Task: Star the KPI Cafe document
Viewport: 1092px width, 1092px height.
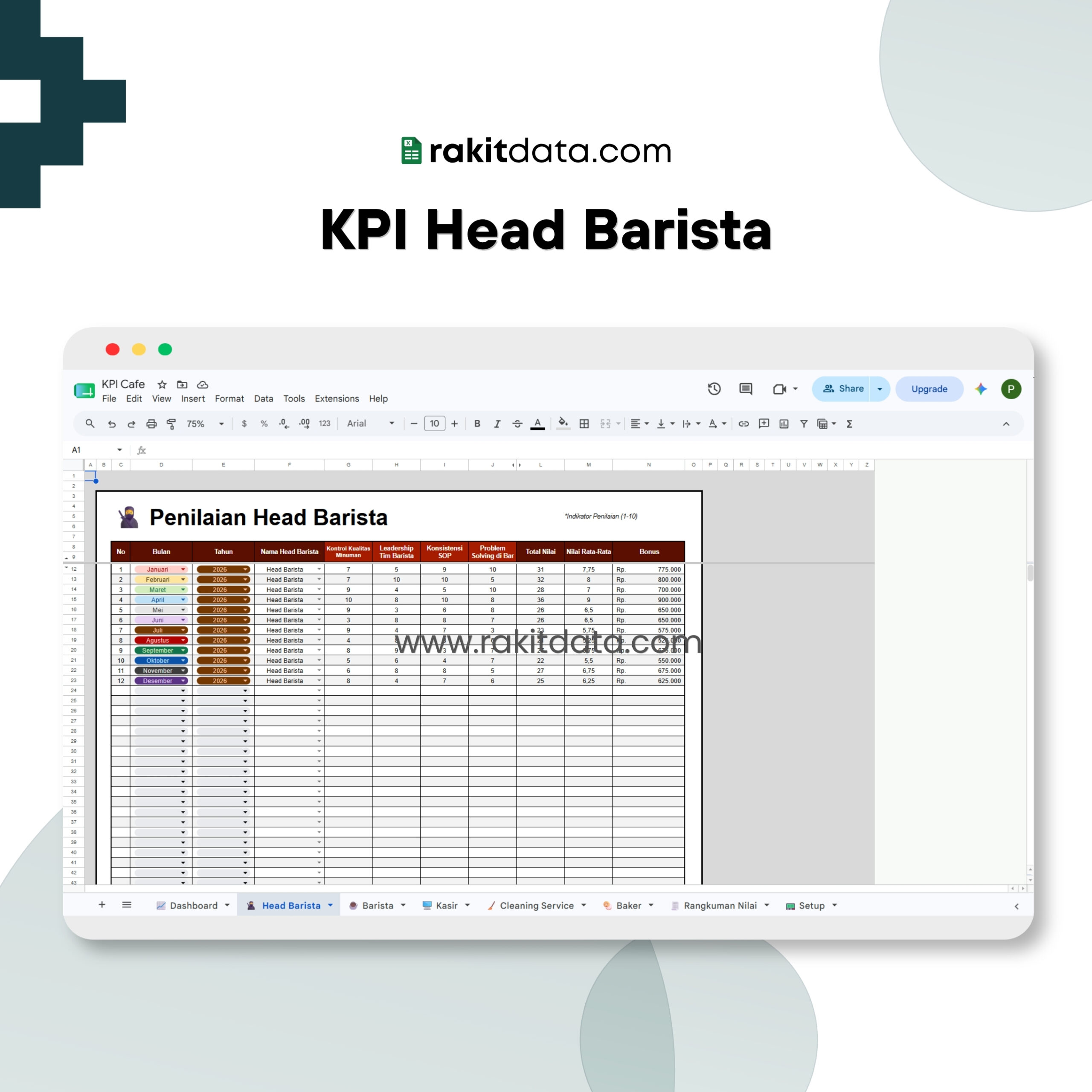Action: point(162,385)
